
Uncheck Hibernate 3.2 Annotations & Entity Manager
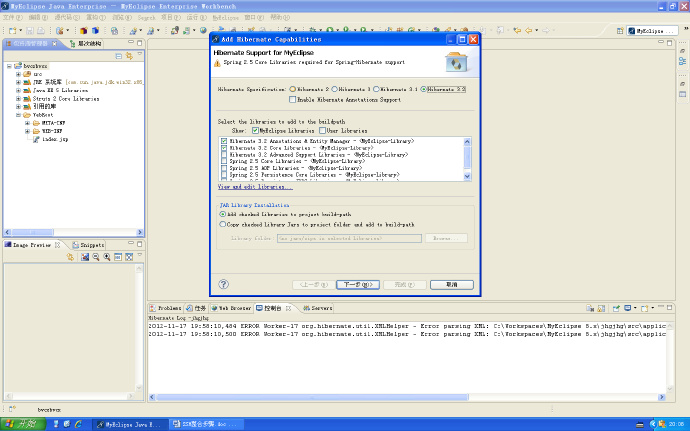pyautogui.click(x=224, y=141)
